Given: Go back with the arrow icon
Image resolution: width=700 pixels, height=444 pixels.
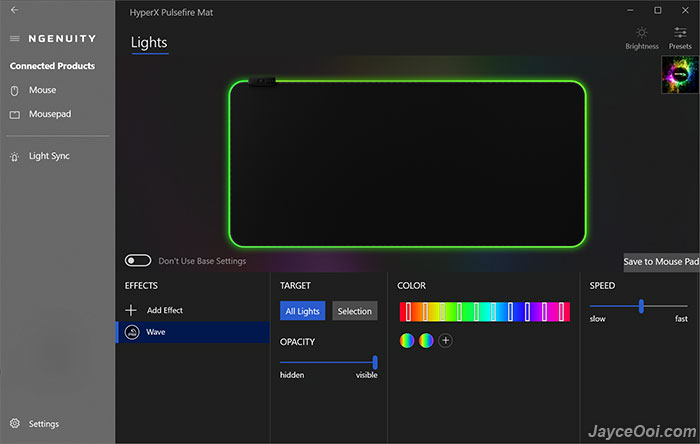Looking at the screenshot, I should pyautogui.click(x=14, y=9).
